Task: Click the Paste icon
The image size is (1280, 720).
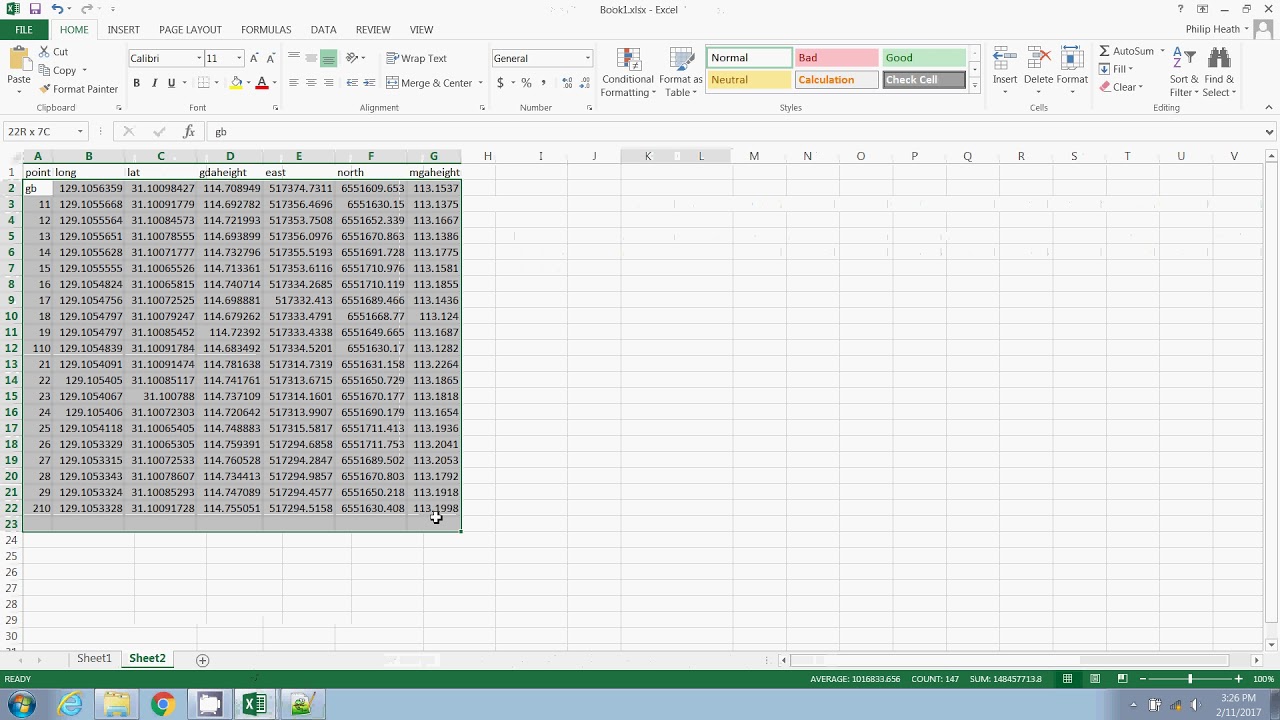Action: point(18,59)
